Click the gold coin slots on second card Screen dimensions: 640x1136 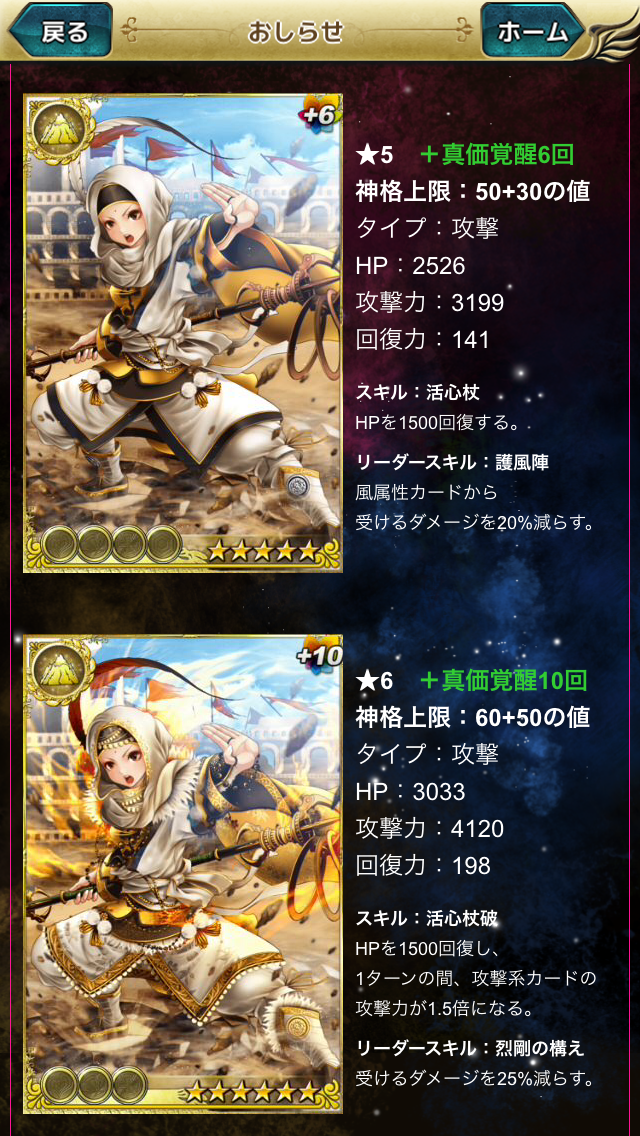tap(94, 1085)
